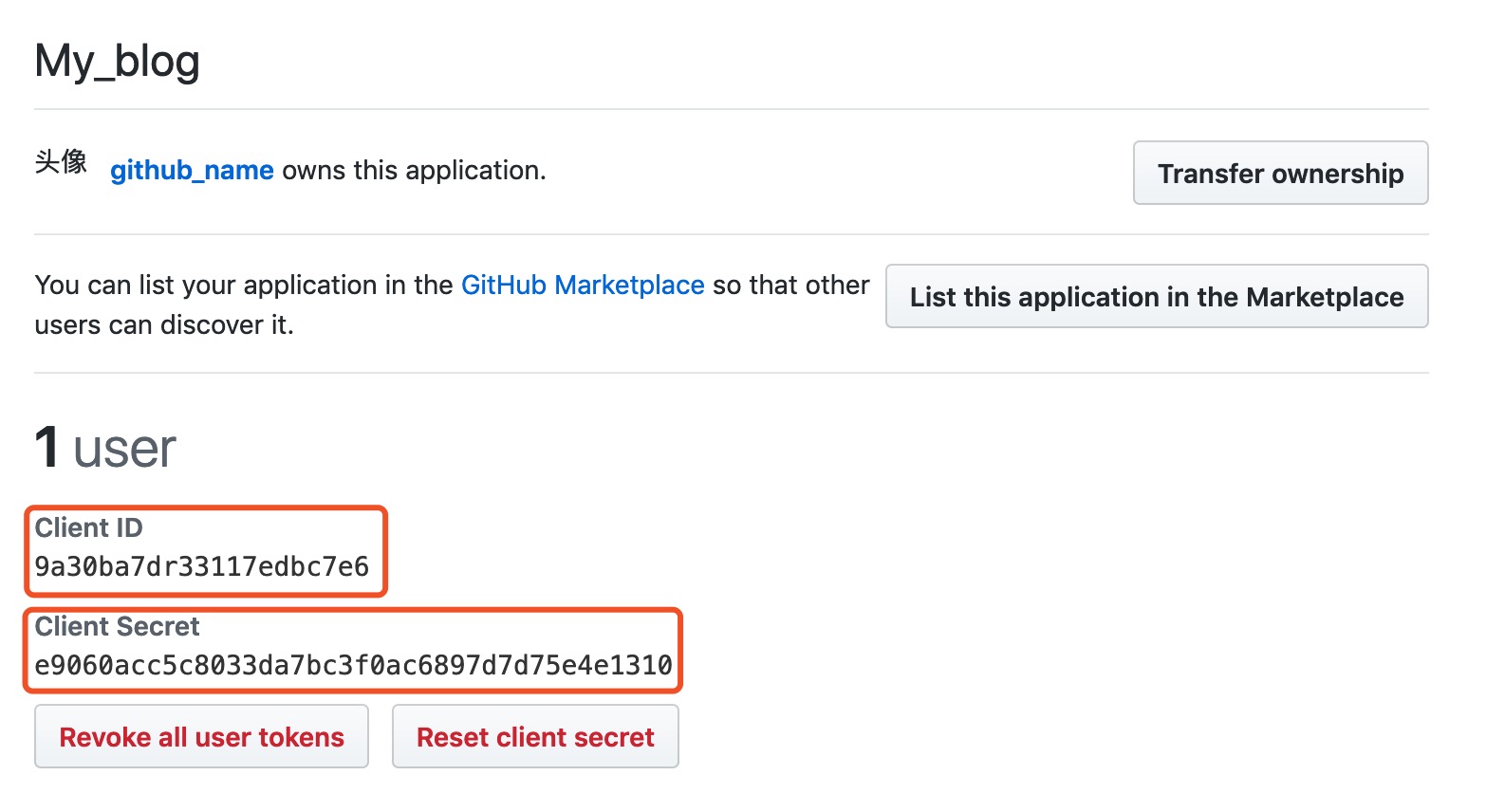
Task: Click the owner avatar image placeholder
Action: pos(61,162)
